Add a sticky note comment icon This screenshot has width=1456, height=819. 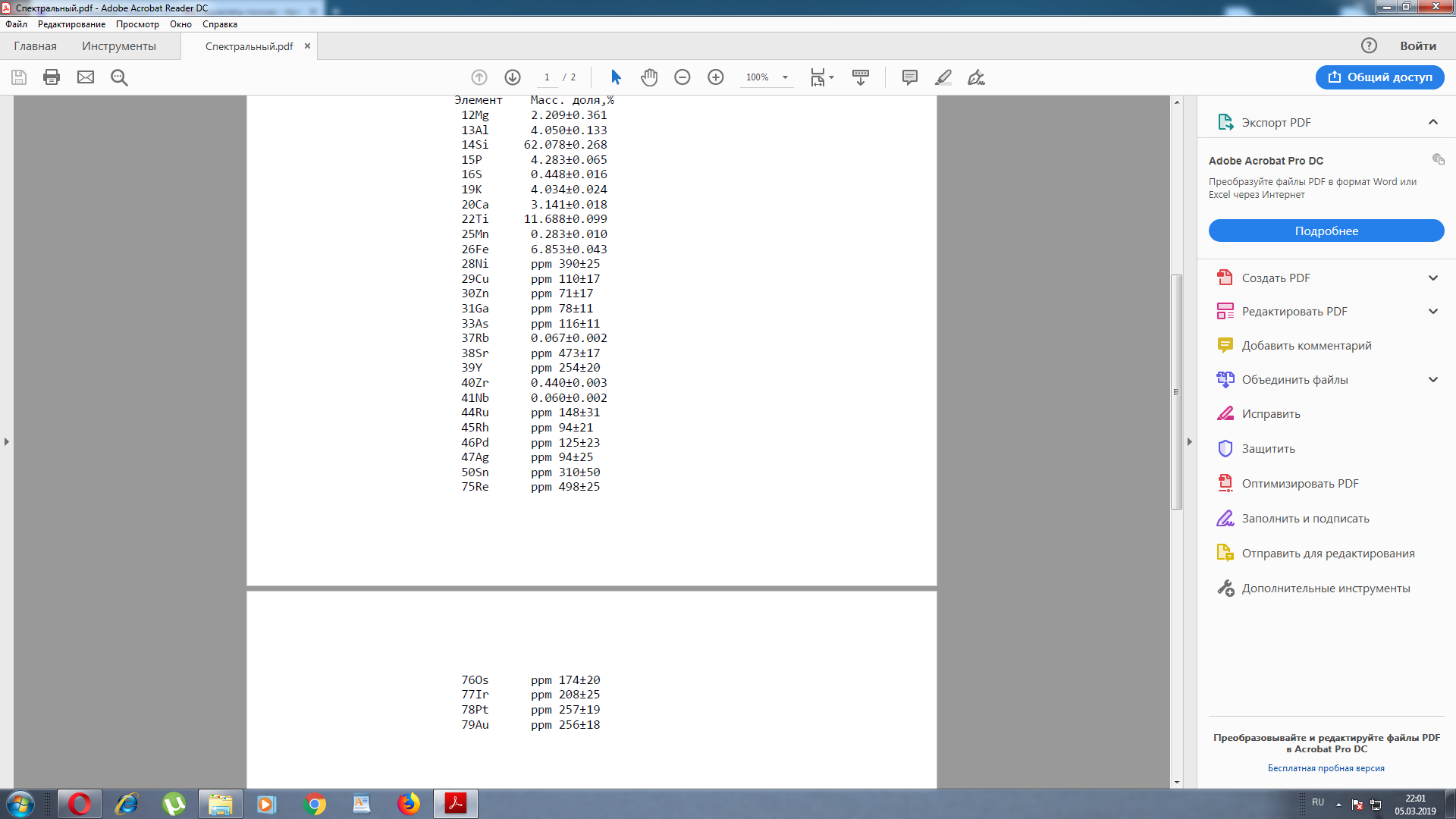[910, 77]
